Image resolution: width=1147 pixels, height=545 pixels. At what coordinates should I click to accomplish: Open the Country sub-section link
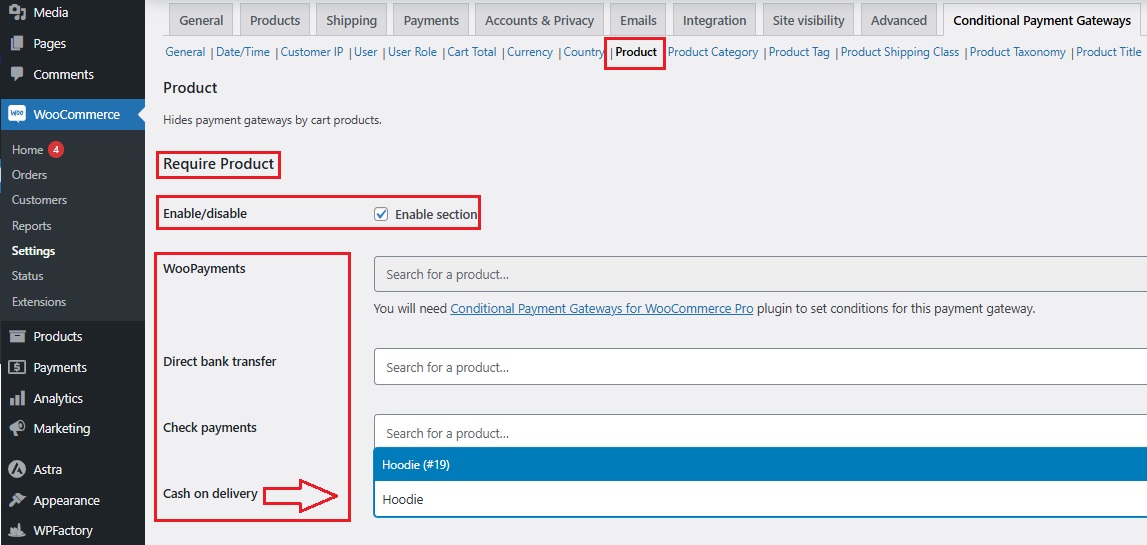[x=583, y=52]
